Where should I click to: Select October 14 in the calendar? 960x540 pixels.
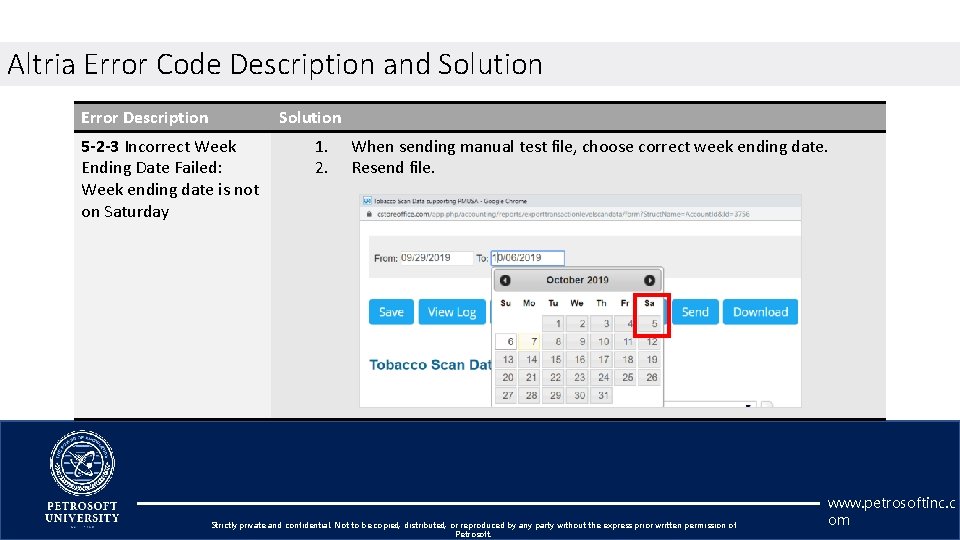tap(530, 359)
